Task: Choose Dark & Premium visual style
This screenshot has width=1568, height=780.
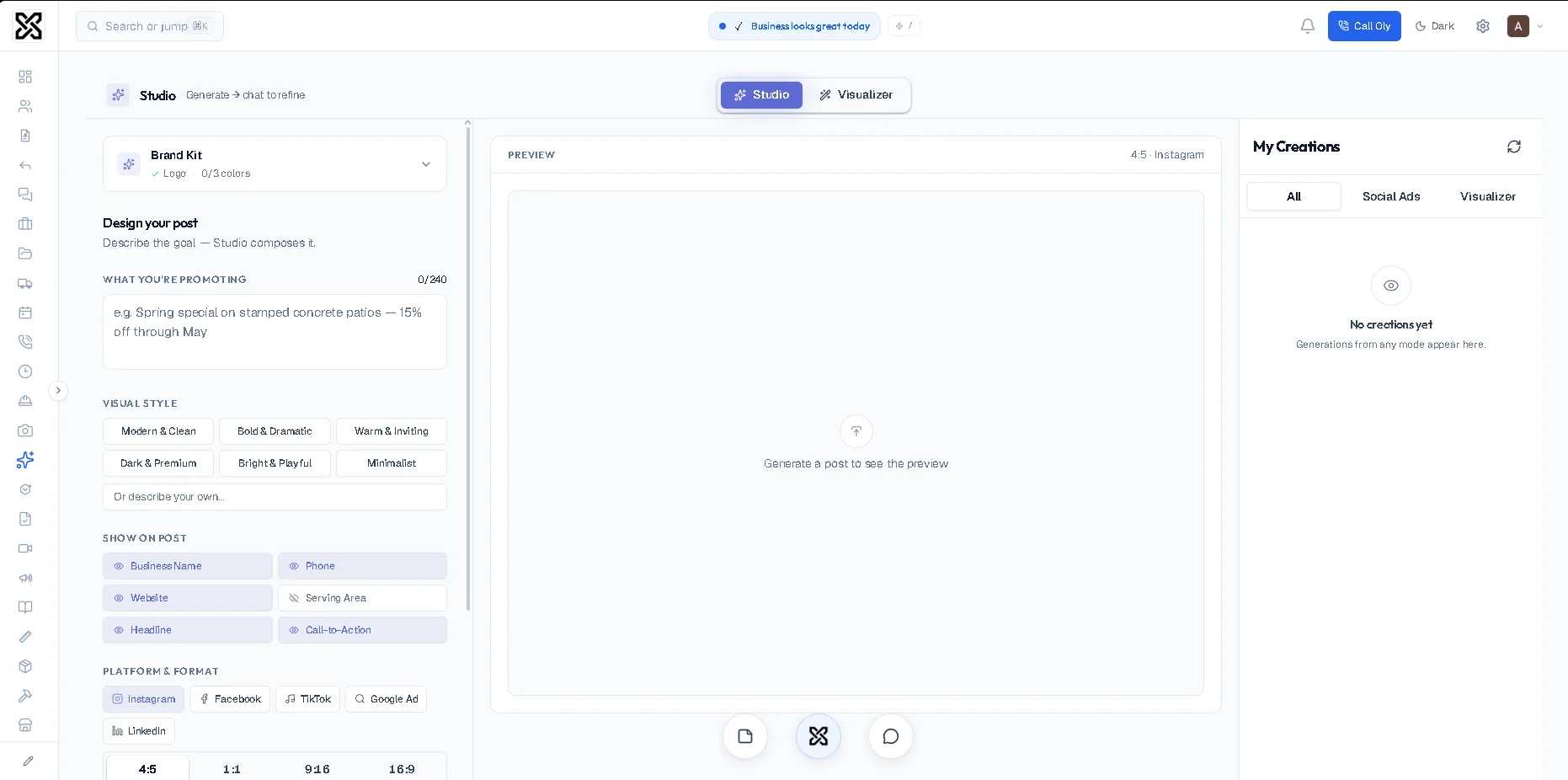Action: tap(158, 463)
